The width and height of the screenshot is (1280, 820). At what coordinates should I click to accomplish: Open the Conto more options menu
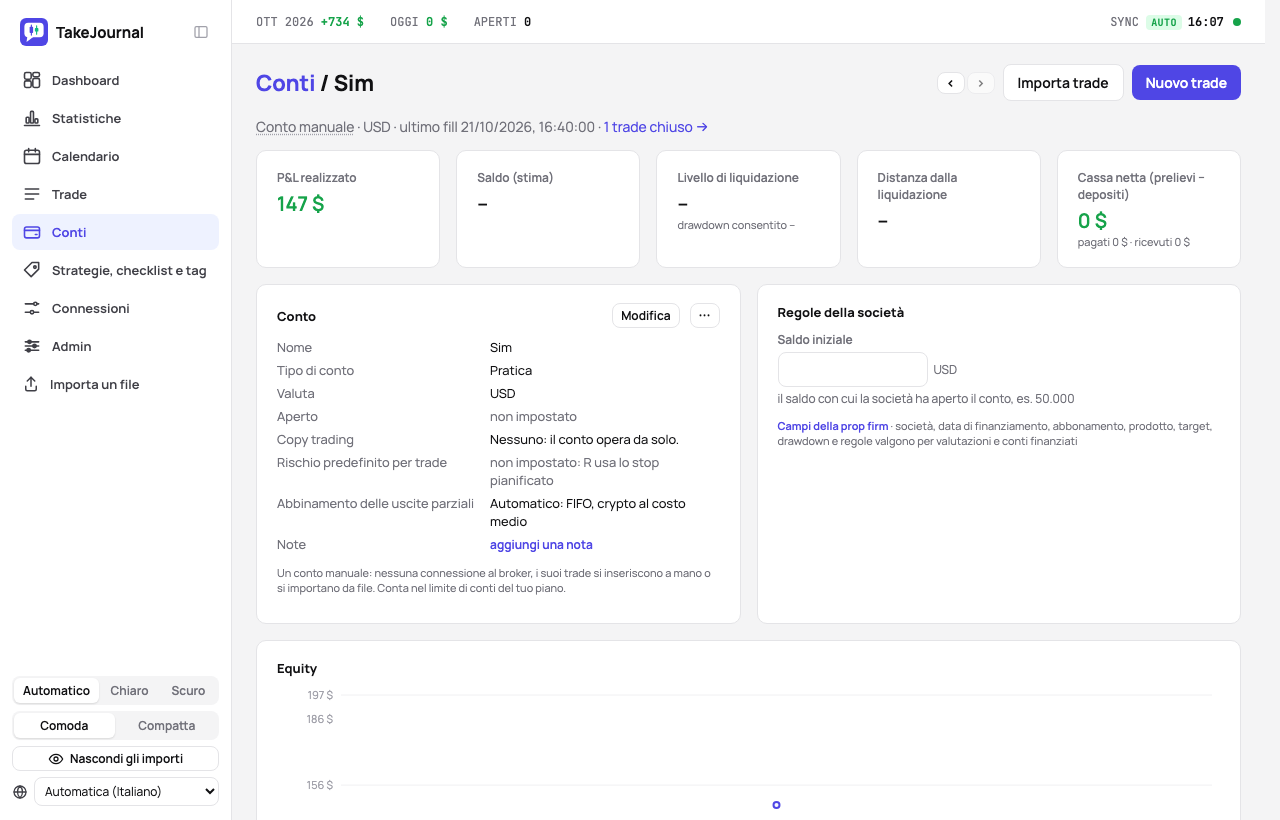[705, 316]
